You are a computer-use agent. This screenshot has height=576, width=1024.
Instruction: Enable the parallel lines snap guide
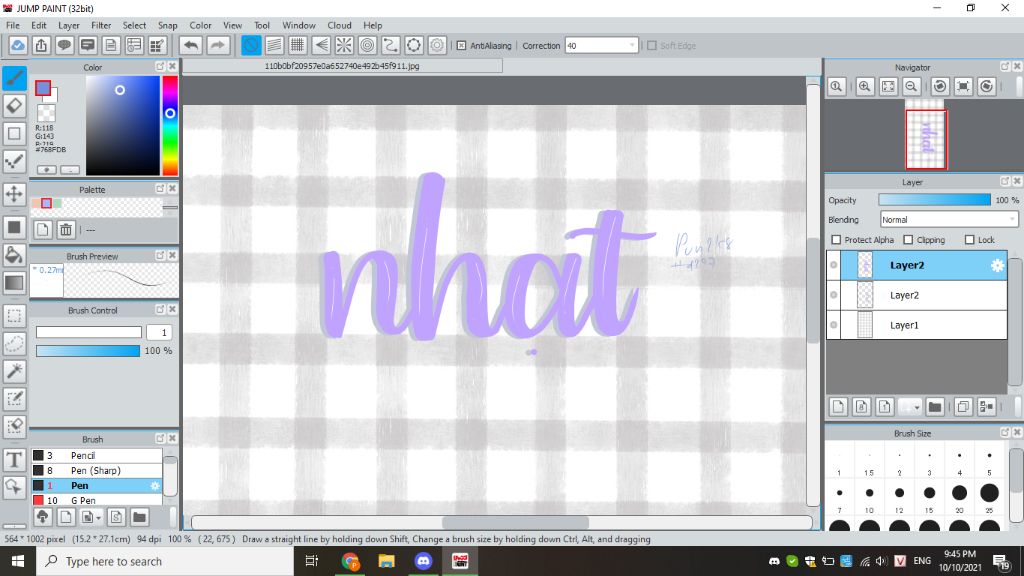coord(274,45)
